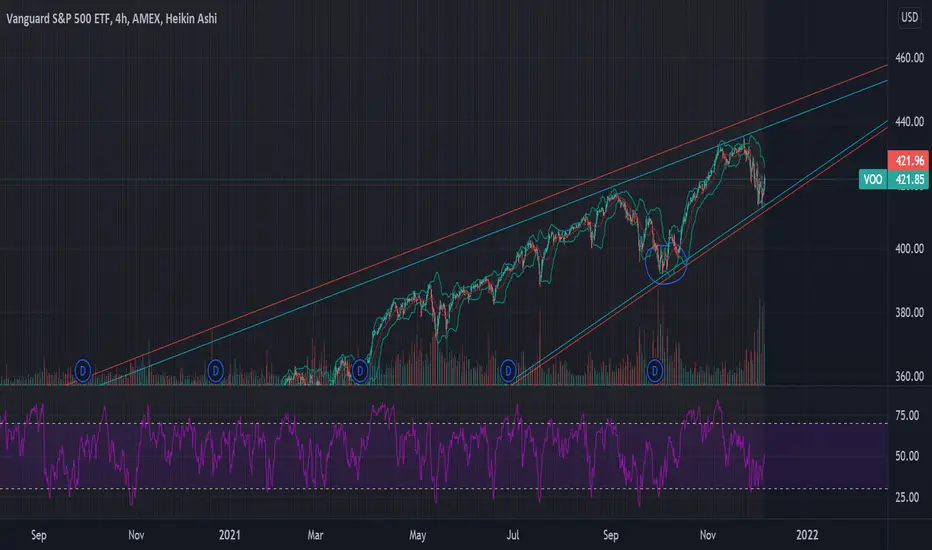Click the 380.00 price axis label
Screen dimensions: 932x550
(909, 313)
